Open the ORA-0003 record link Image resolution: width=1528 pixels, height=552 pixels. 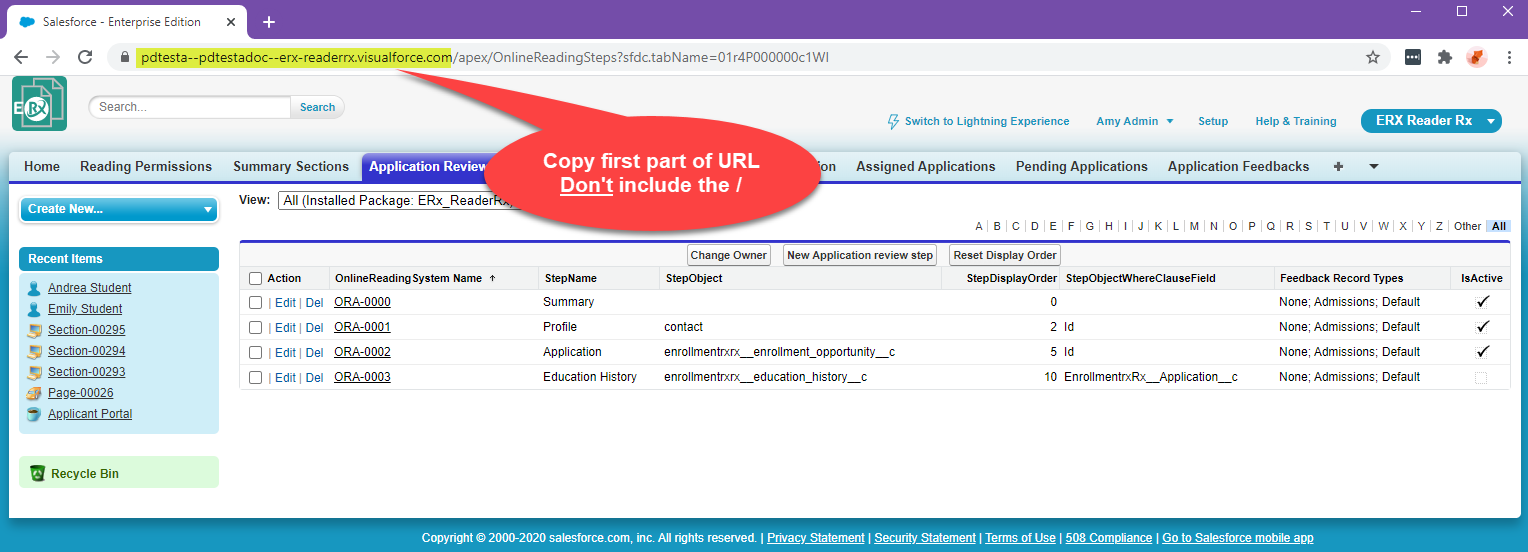(362, 377)
